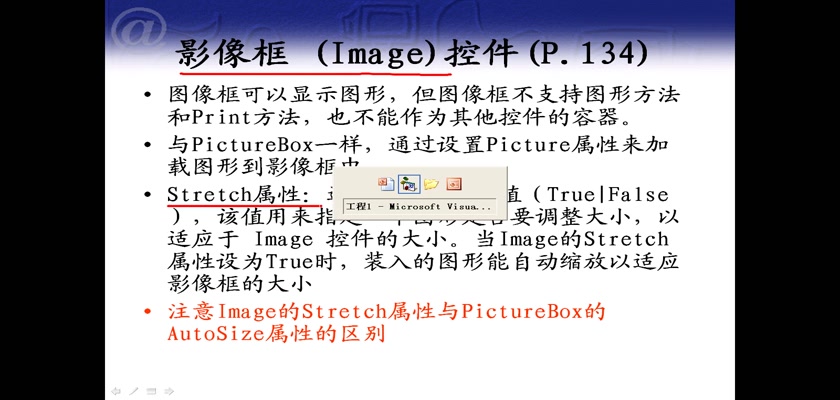Open the slideshow navigation menu icon
The height and width of the screenshot is (400, 840).
(151, 391)
